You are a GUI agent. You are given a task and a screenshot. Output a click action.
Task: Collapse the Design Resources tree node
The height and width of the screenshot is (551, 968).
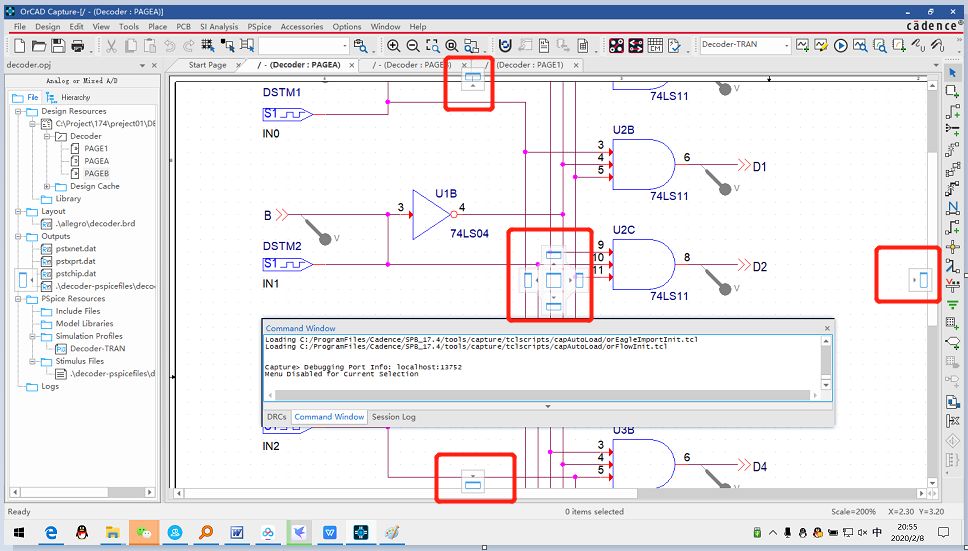click(x=19, y=111)
